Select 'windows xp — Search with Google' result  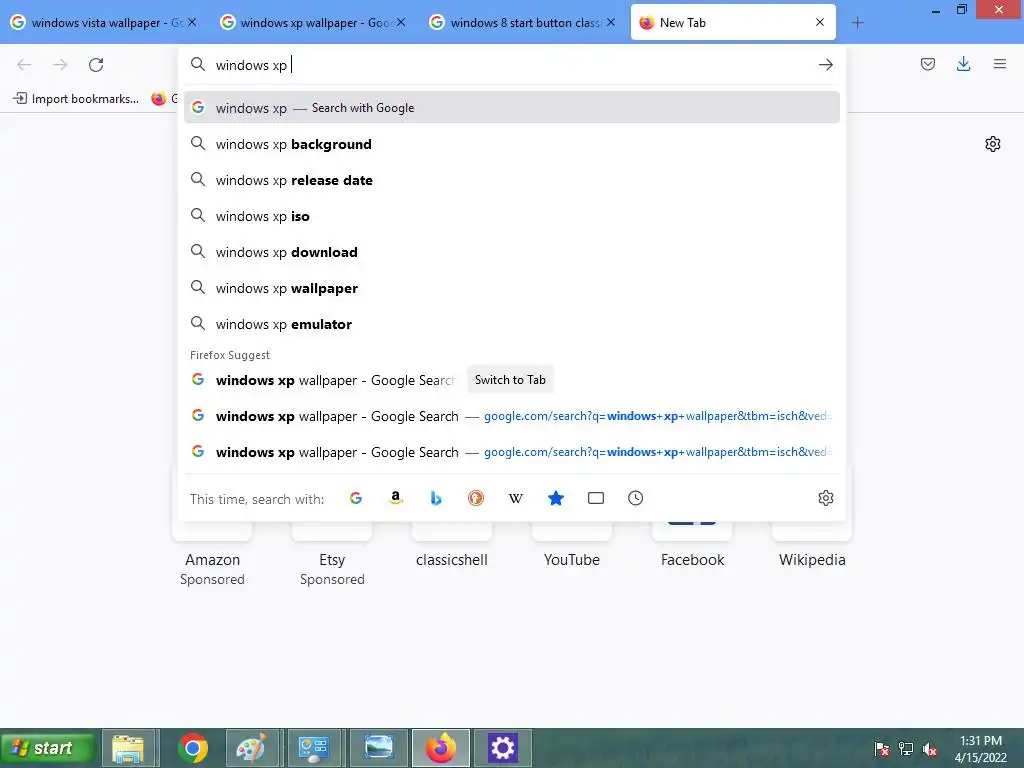(x=511, y=108)
